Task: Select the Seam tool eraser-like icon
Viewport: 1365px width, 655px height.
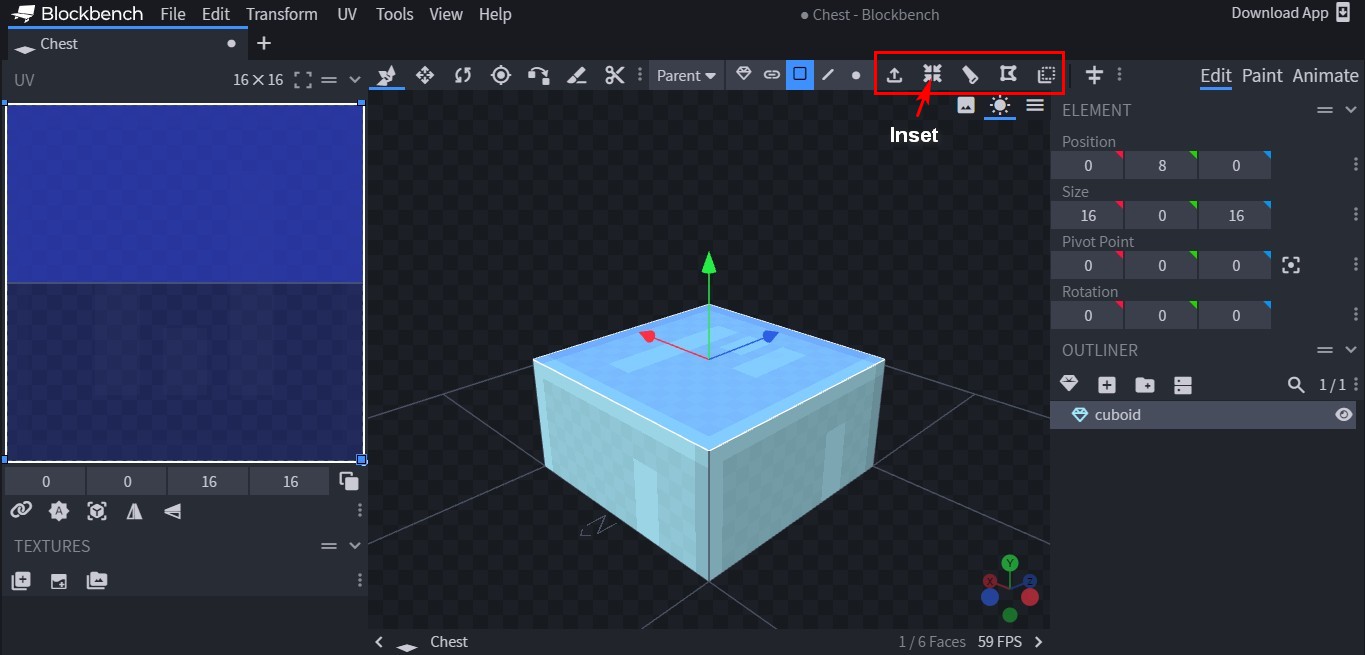Action: pyautogui.click(x=576, y=75)
